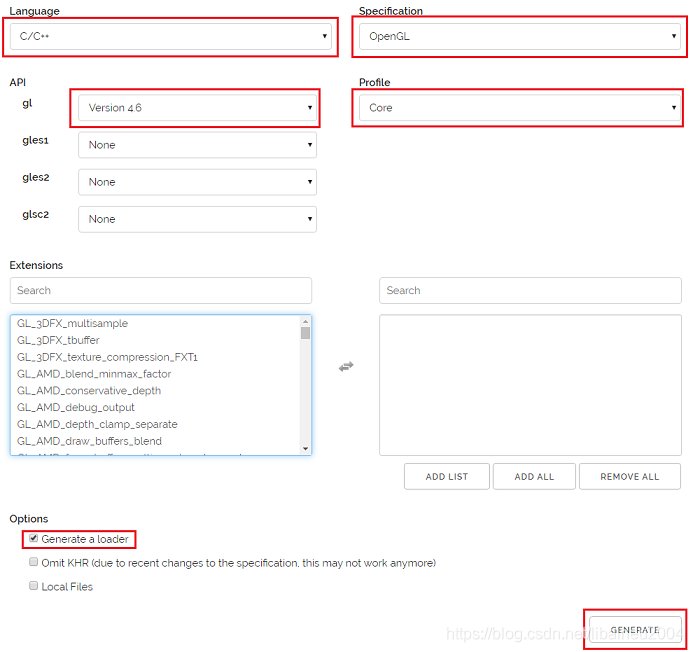693x652 pixels.
Task: Enable the Omit KHR checkbox
Action: click(34, 562)
